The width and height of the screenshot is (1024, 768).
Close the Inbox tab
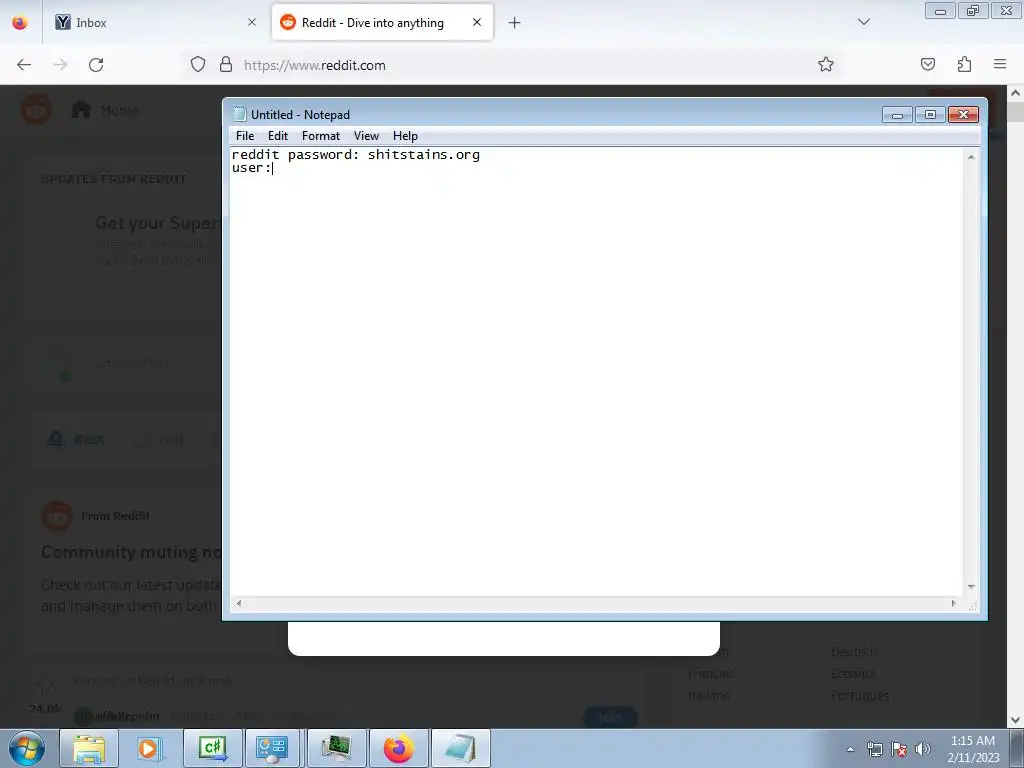point(252,23)
